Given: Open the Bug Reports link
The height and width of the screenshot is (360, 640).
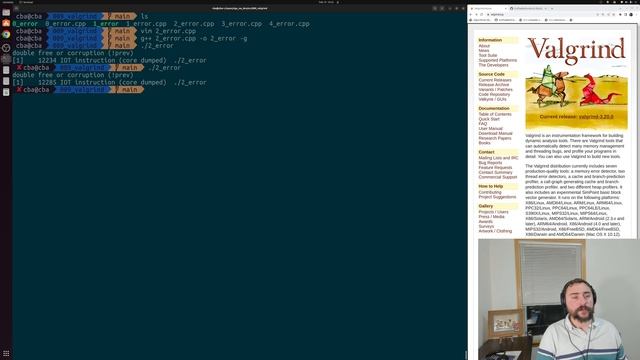Looking at the screenshot, I should (490, 163).
